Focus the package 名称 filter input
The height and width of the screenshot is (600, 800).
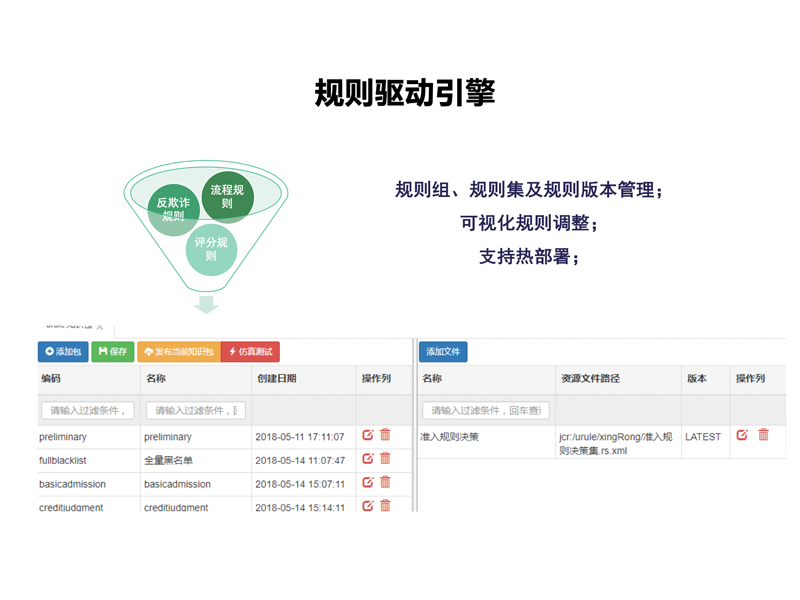tap(196, 410)
